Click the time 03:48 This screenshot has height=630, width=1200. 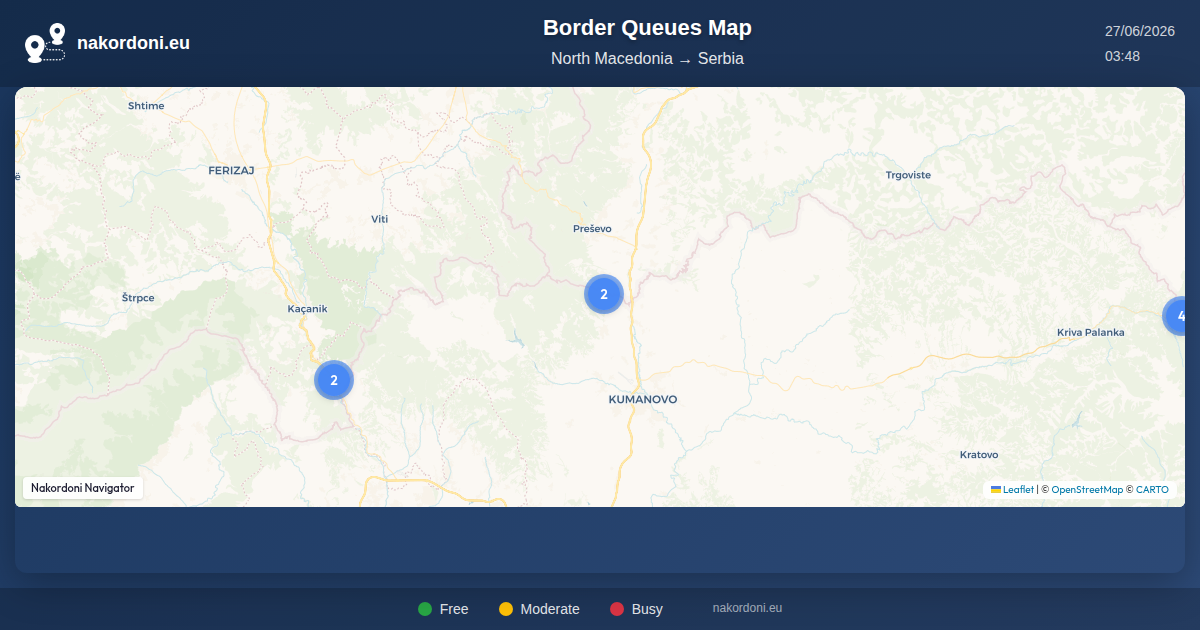[x=1122, y=56]
